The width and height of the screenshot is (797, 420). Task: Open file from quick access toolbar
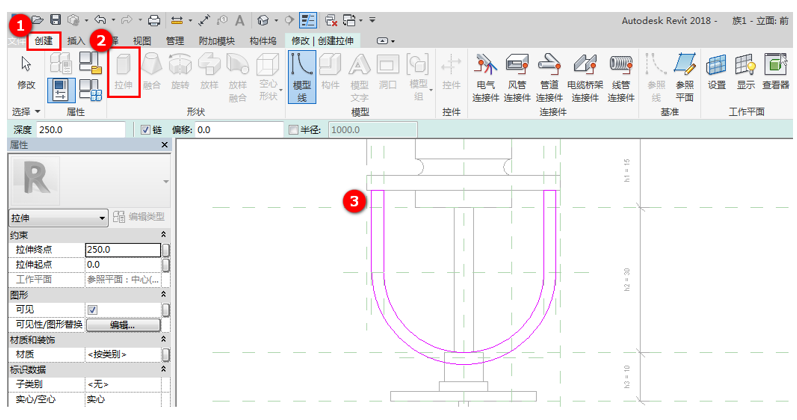coord(38,20)
